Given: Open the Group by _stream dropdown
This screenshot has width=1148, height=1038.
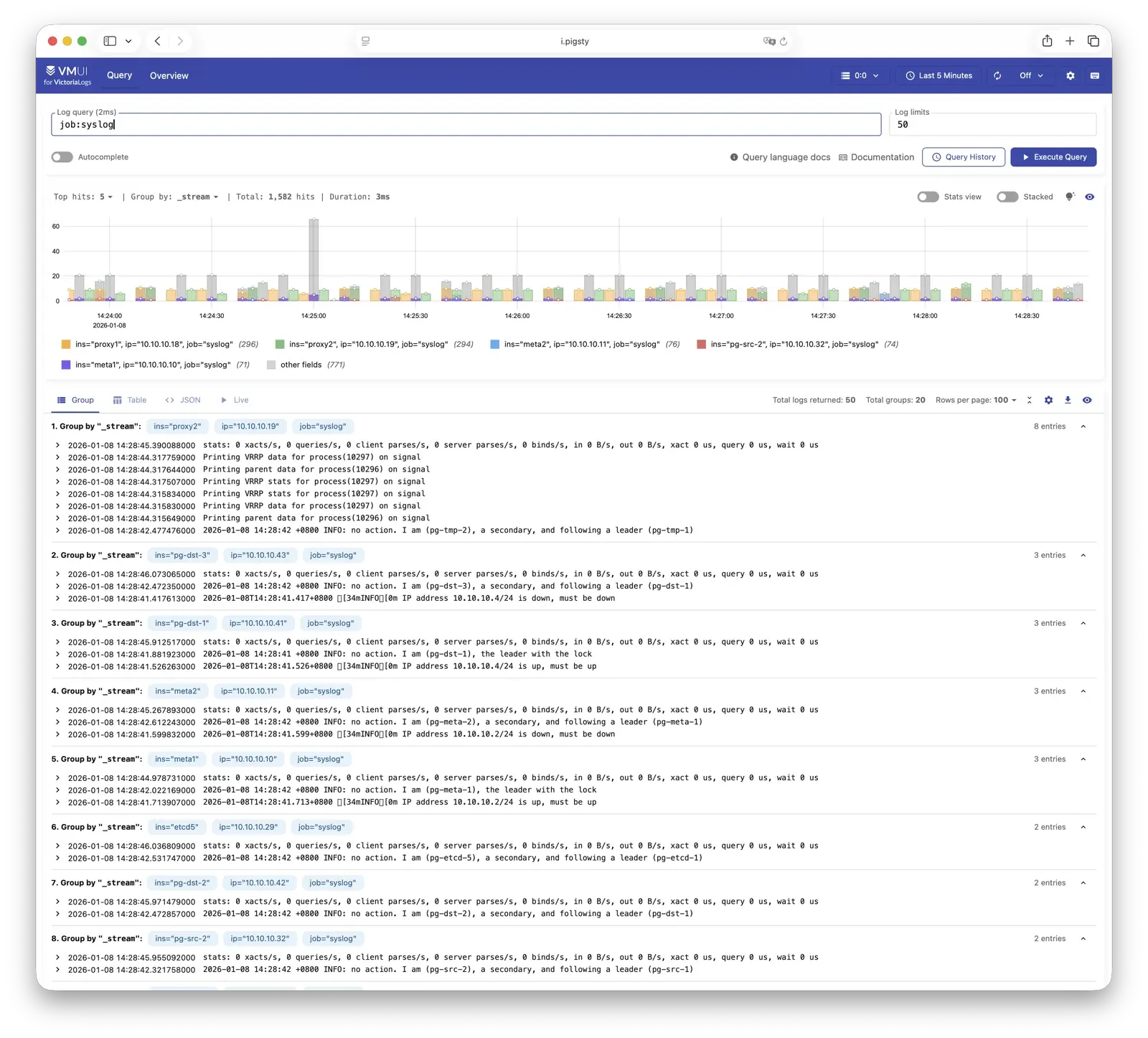Looking at the screenshot, I should (198, 197).
